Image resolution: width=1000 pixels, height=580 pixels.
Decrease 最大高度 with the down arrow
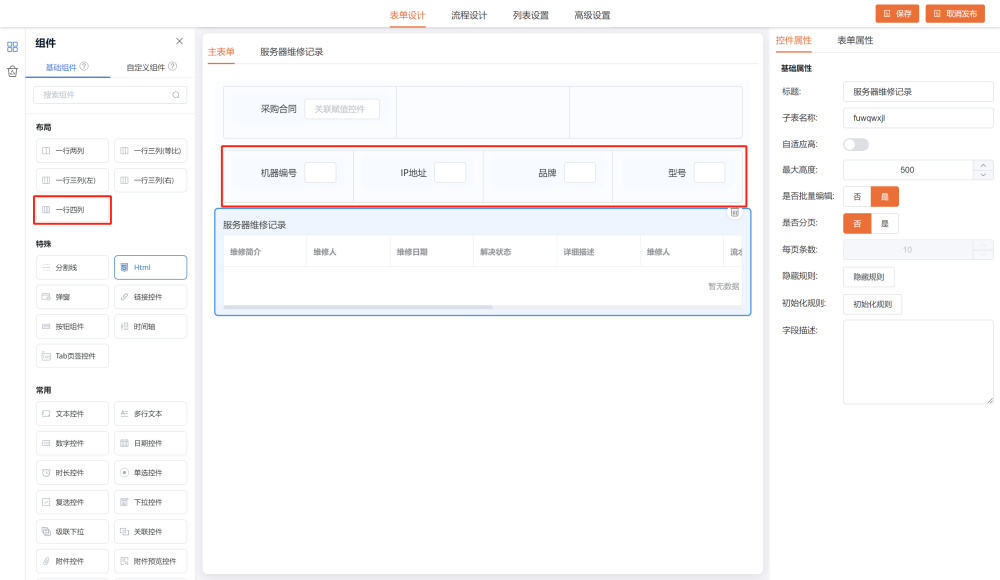(984, 175)
